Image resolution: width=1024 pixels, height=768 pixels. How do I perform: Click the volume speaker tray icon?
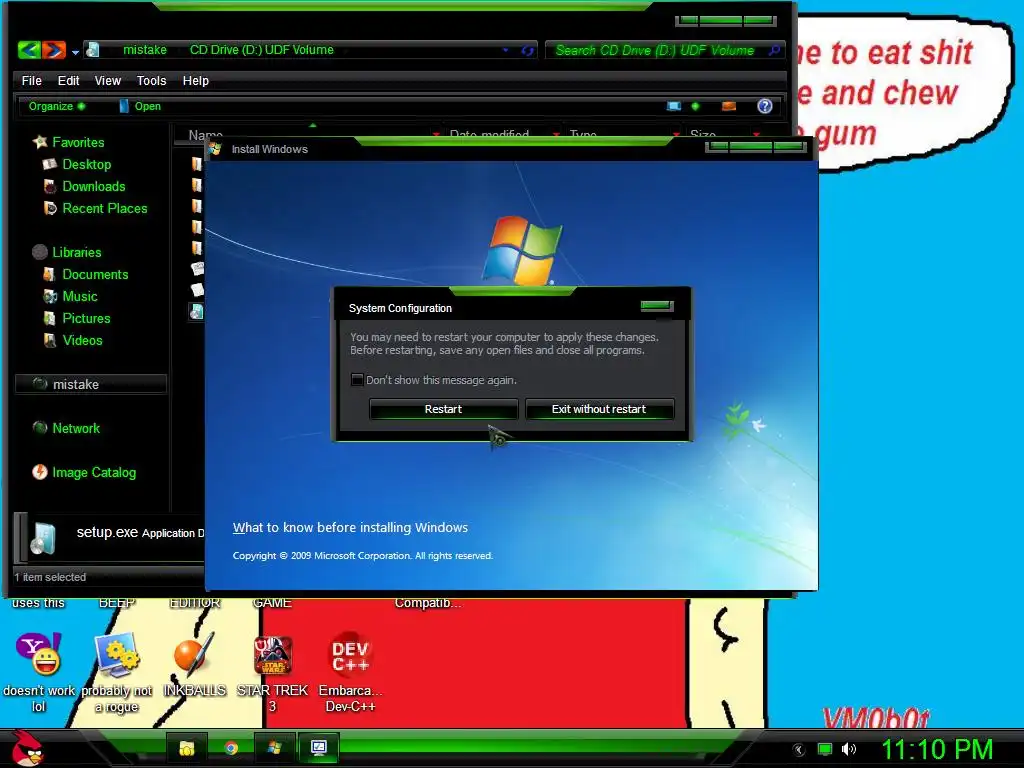pyautogui.click(x=848, y=750)
